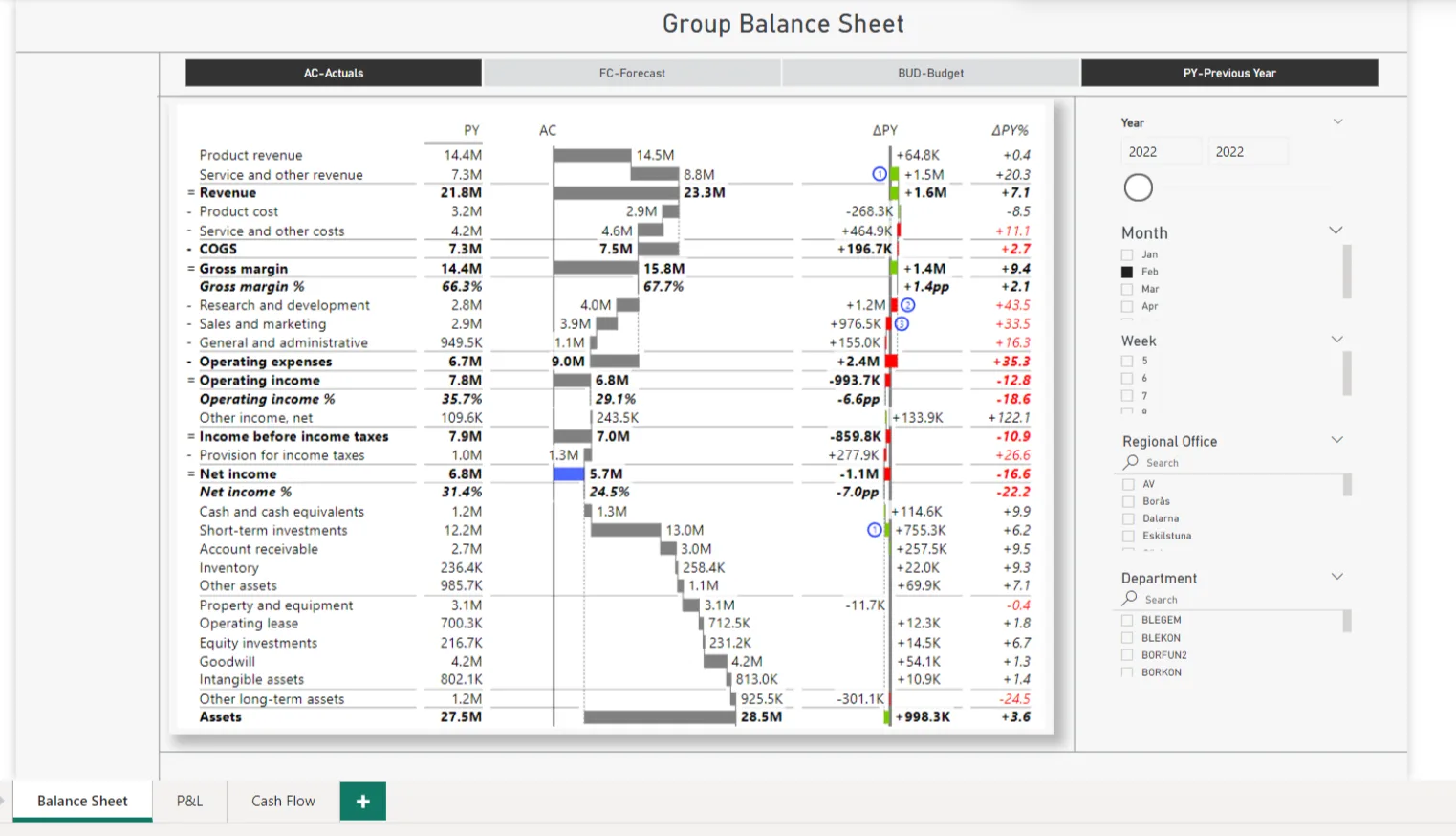Check the BORKON department checkbox
Screen dimensions: 1456x836
1127,672
